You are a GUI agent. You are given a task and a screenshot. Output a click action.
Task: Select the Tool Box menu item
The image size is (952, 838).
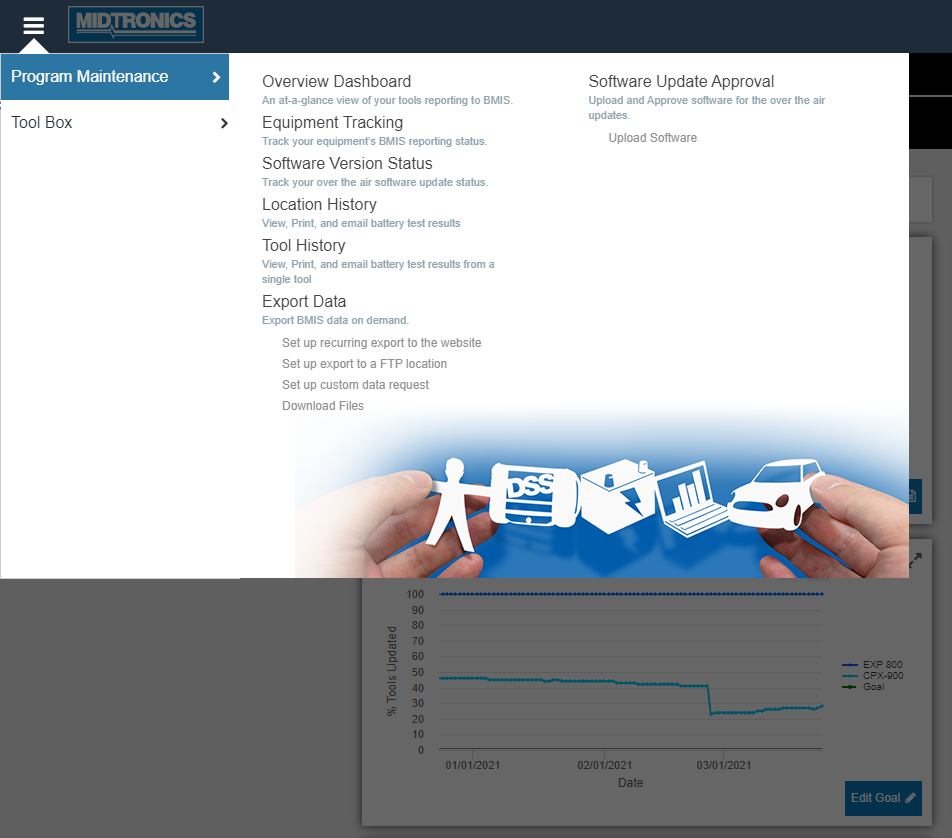coord(42,123)
